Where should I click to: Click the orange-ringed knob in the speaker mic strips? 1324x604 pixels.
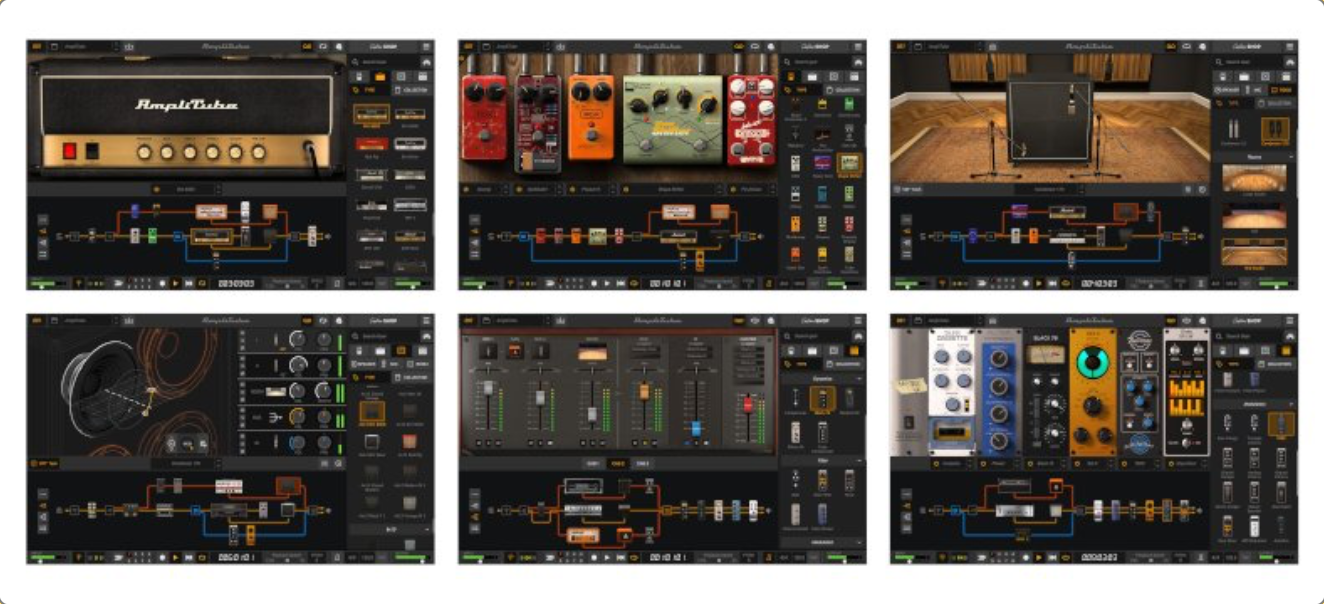click(296, 417)
